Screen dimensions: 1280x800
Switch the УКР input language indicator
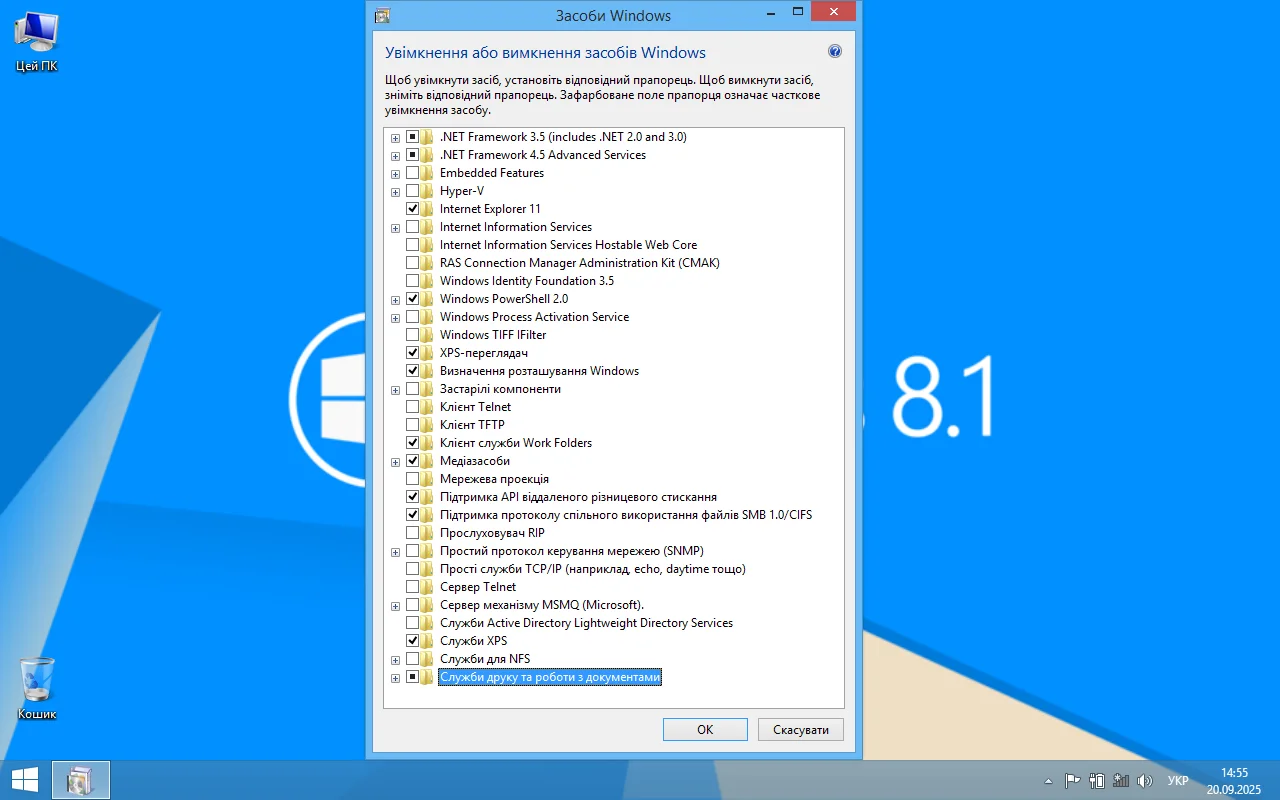pos(1178,781)
